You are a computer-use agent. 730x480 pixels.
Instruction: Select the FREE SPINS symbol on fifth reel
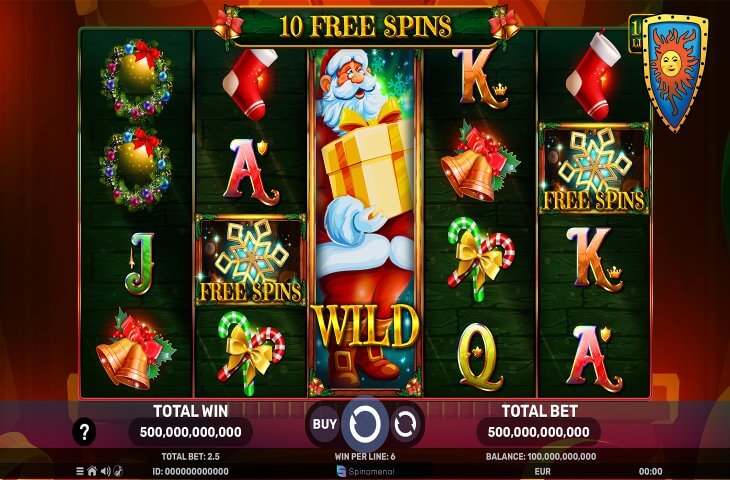pos(594,169)
